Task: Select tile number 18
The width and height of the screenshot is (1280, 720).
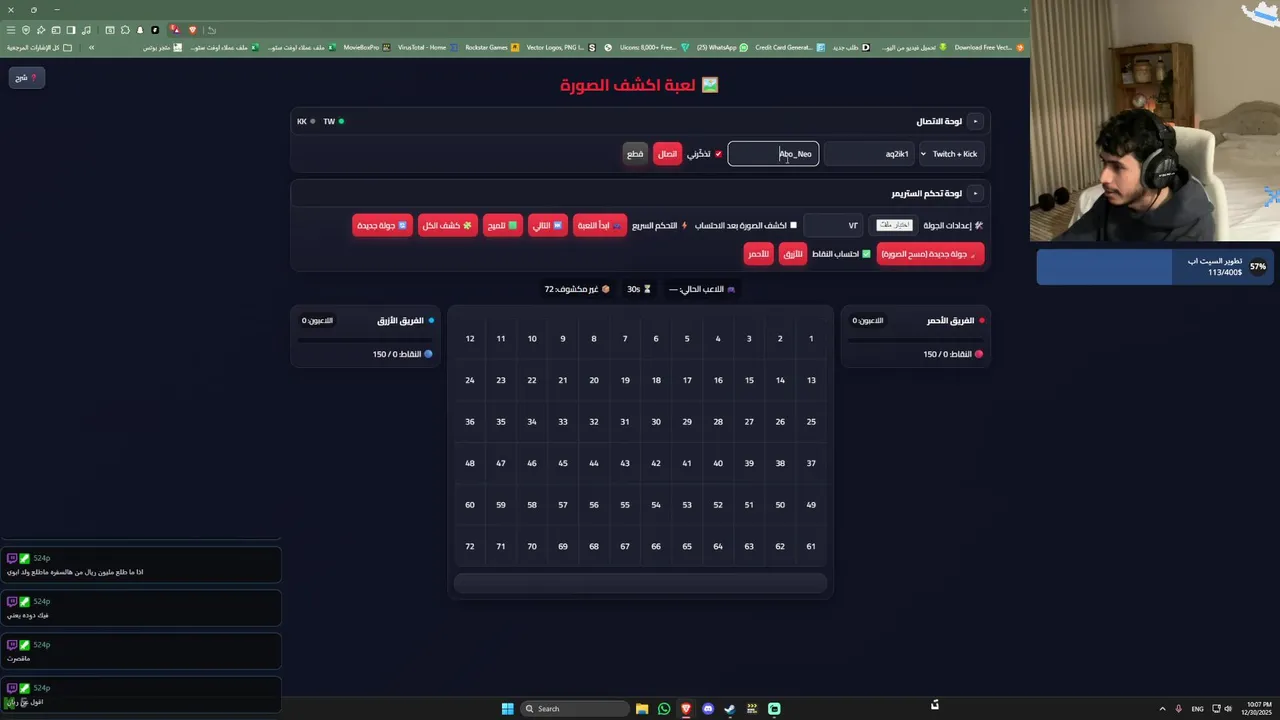Action: 656,380
